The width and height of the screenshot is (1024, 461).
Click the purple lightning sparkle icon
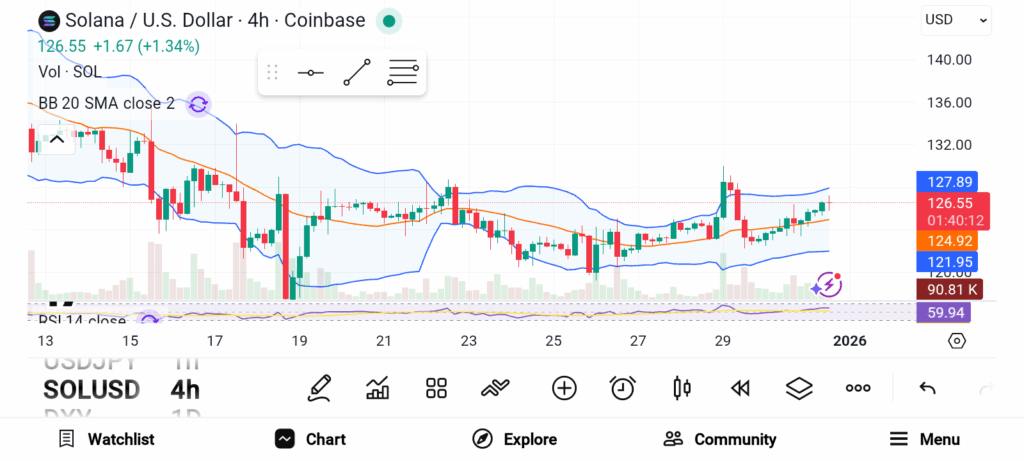click(826, 285)
